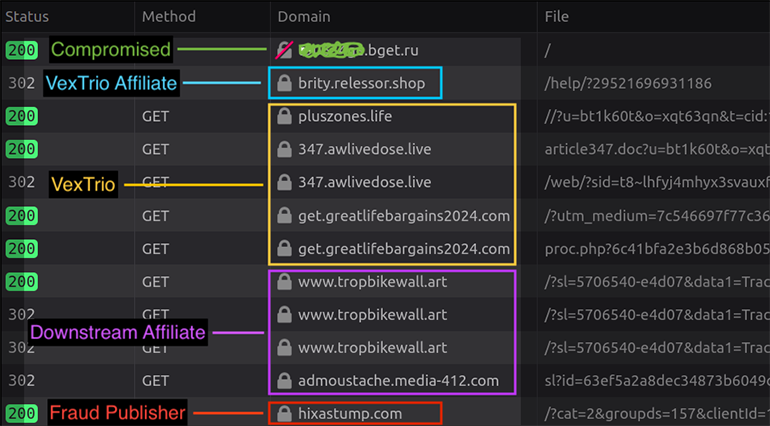Click the lock icon next to brity.relessor.shop
The height and width of the screenshot is (426, 770).
[284, 83]
